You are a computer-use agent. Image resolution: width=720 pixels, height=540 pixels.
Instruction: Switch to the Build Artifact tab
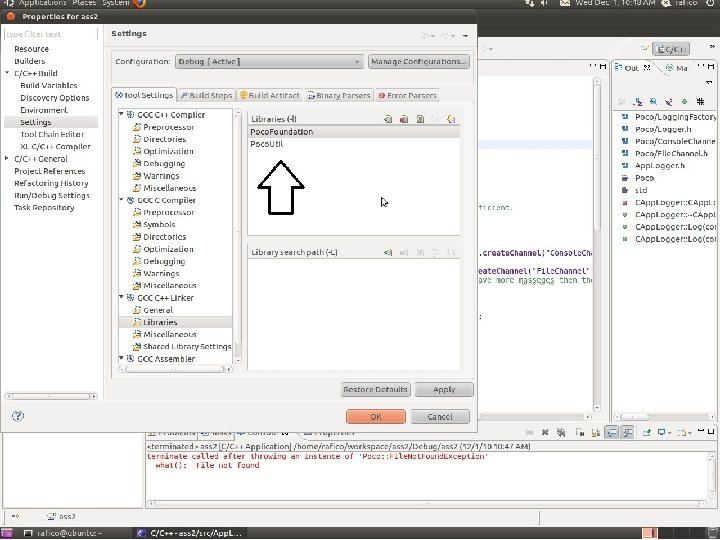(x=270, y=96)
